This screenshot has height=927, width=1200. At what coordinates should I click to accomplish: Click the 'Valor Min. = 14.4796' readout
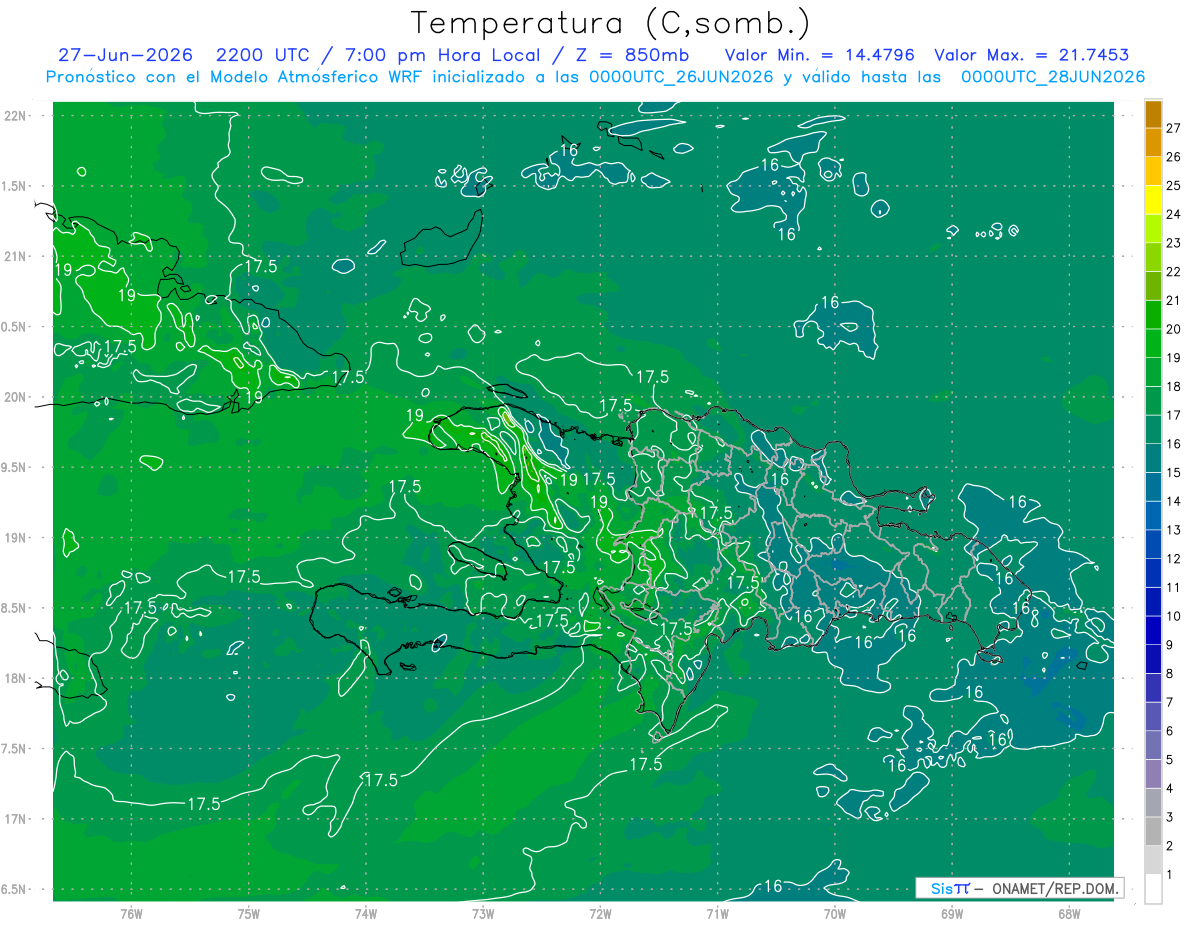pos(819,55)
